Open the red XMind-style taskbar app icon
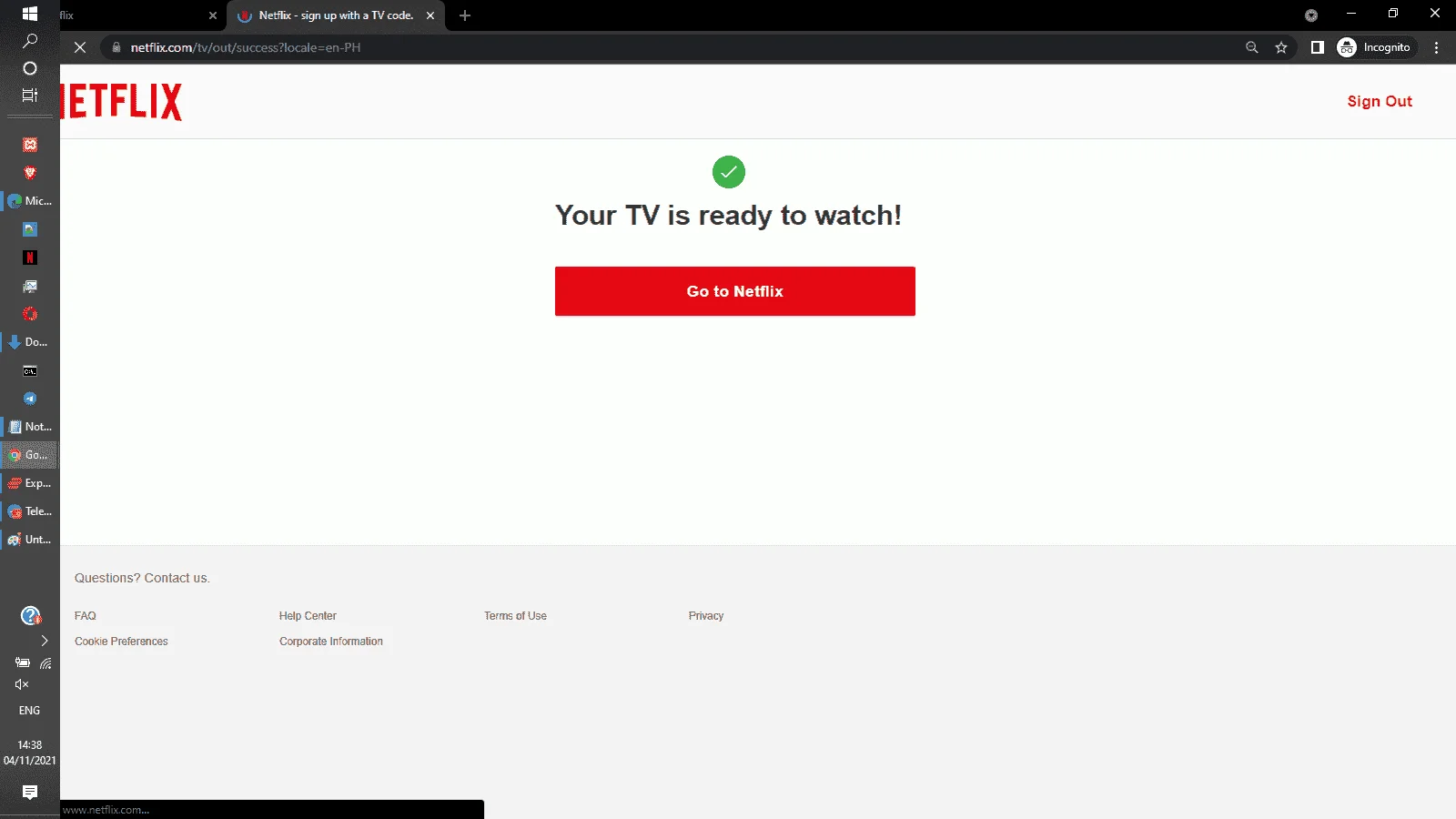This screenshot has height=819, width=1456. [x=29, y=145]
